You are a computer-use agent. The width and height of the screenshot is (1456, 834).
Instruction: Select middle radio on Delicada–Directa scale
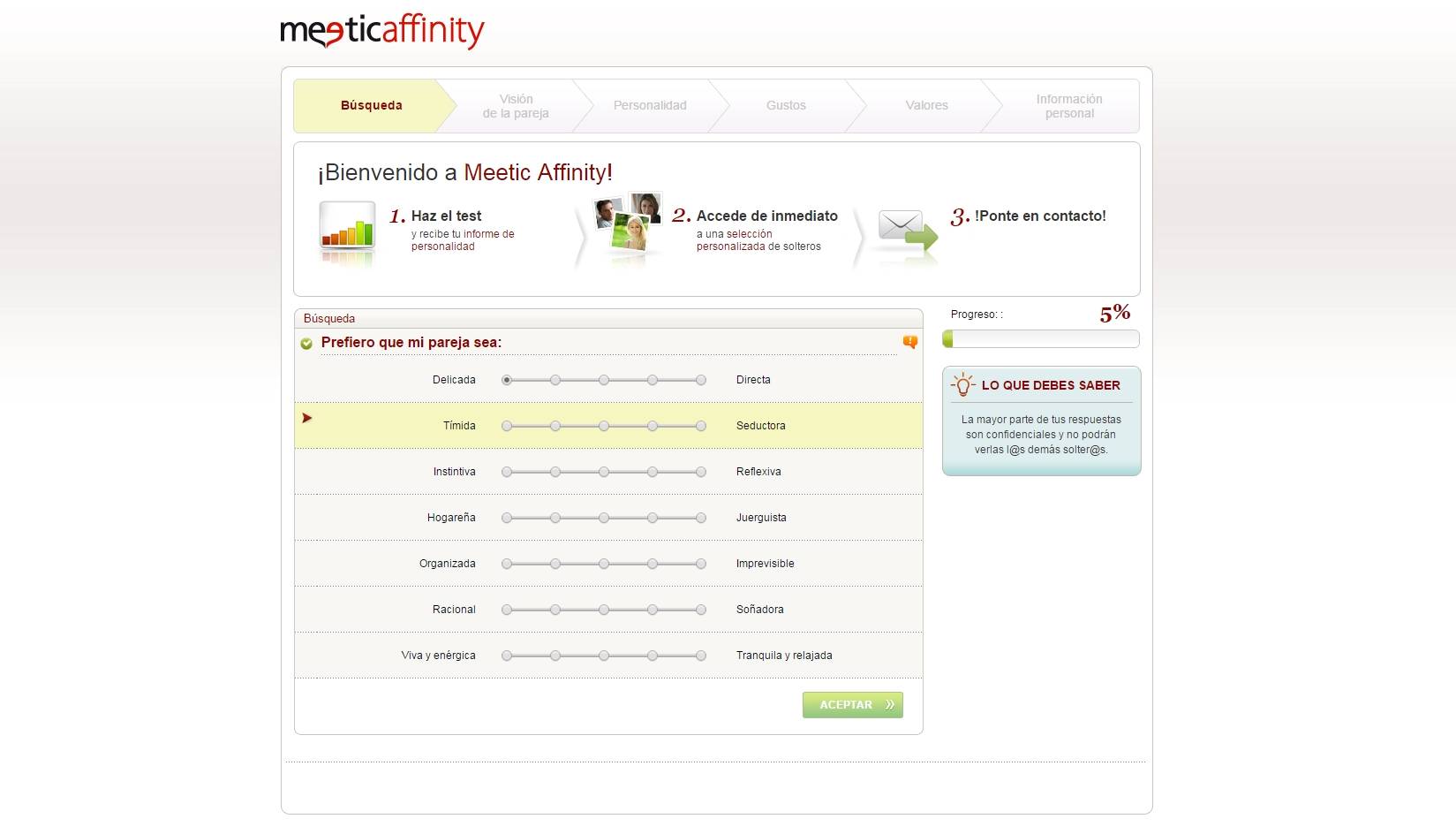point(604,380)
